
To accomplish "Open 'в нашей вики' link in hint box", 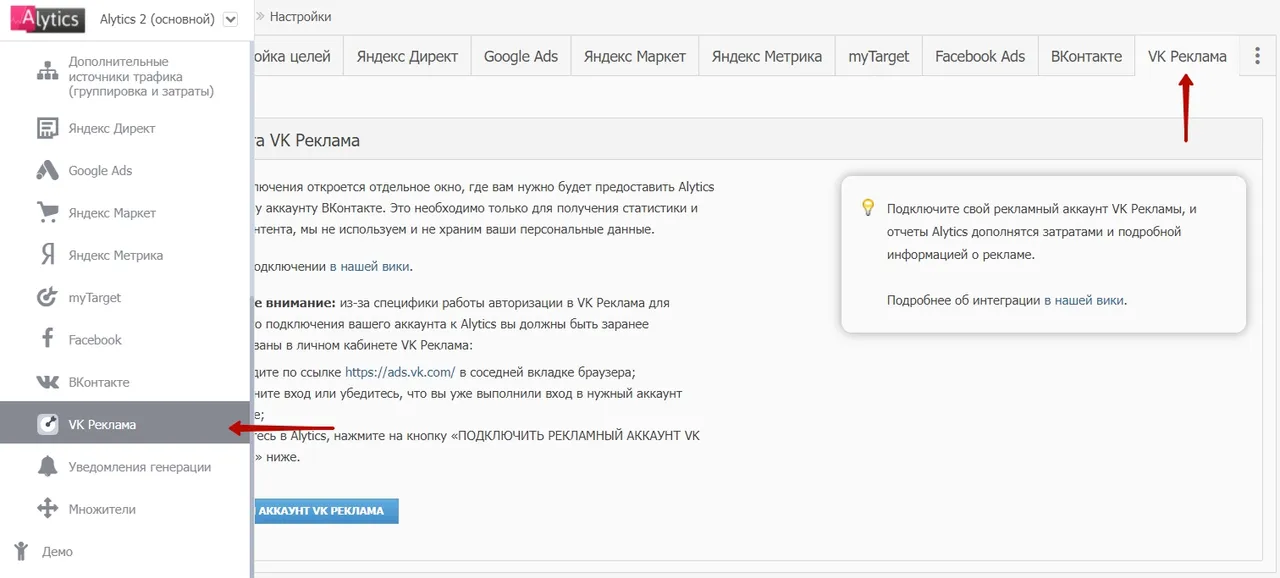I will (x=1084, y=300).
